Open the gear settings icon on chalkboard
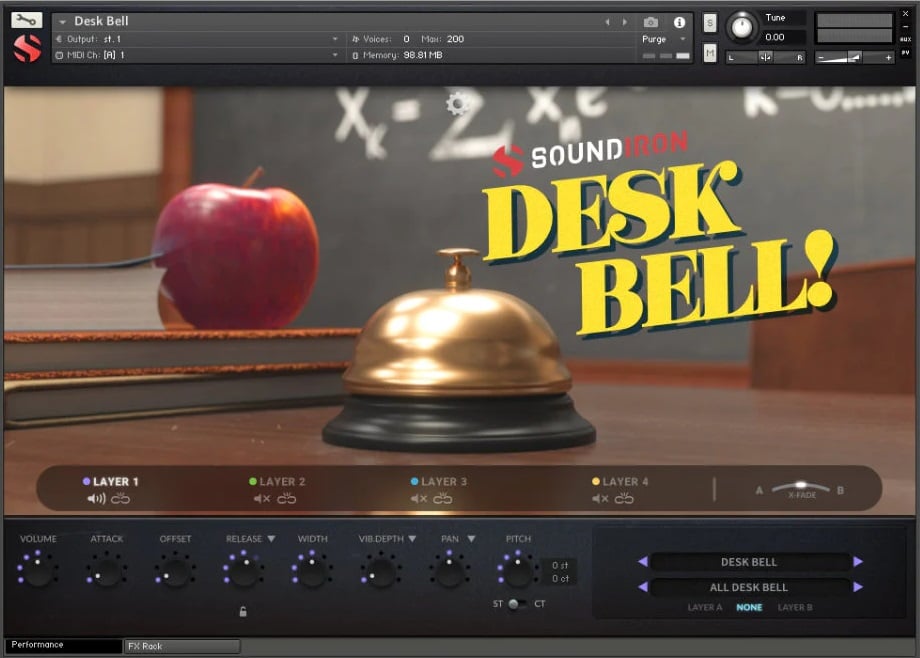920x658 pixels. [x=457, y=104]
